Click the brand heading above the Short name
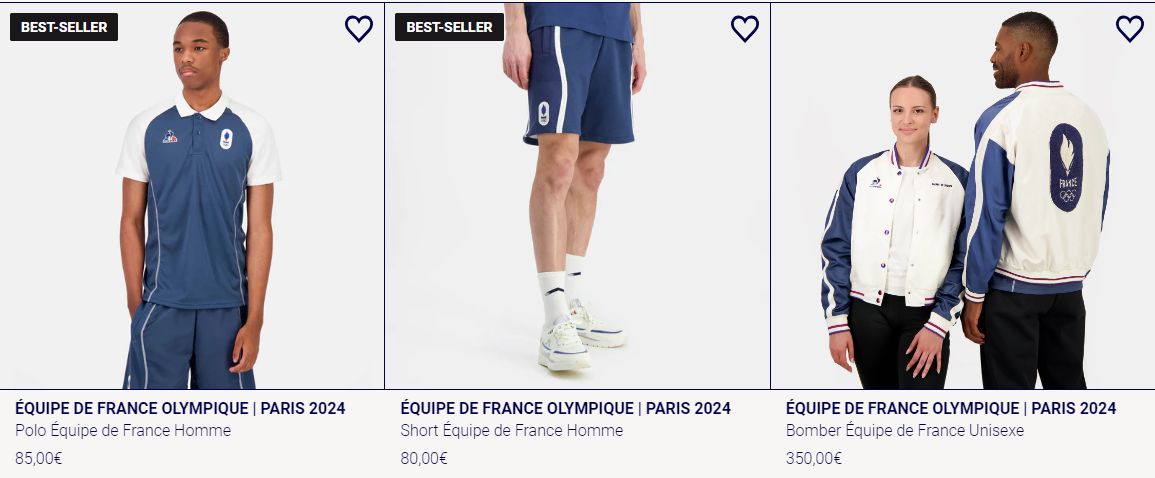Screen dimensions: 1155x478 (x=565, y=408)
